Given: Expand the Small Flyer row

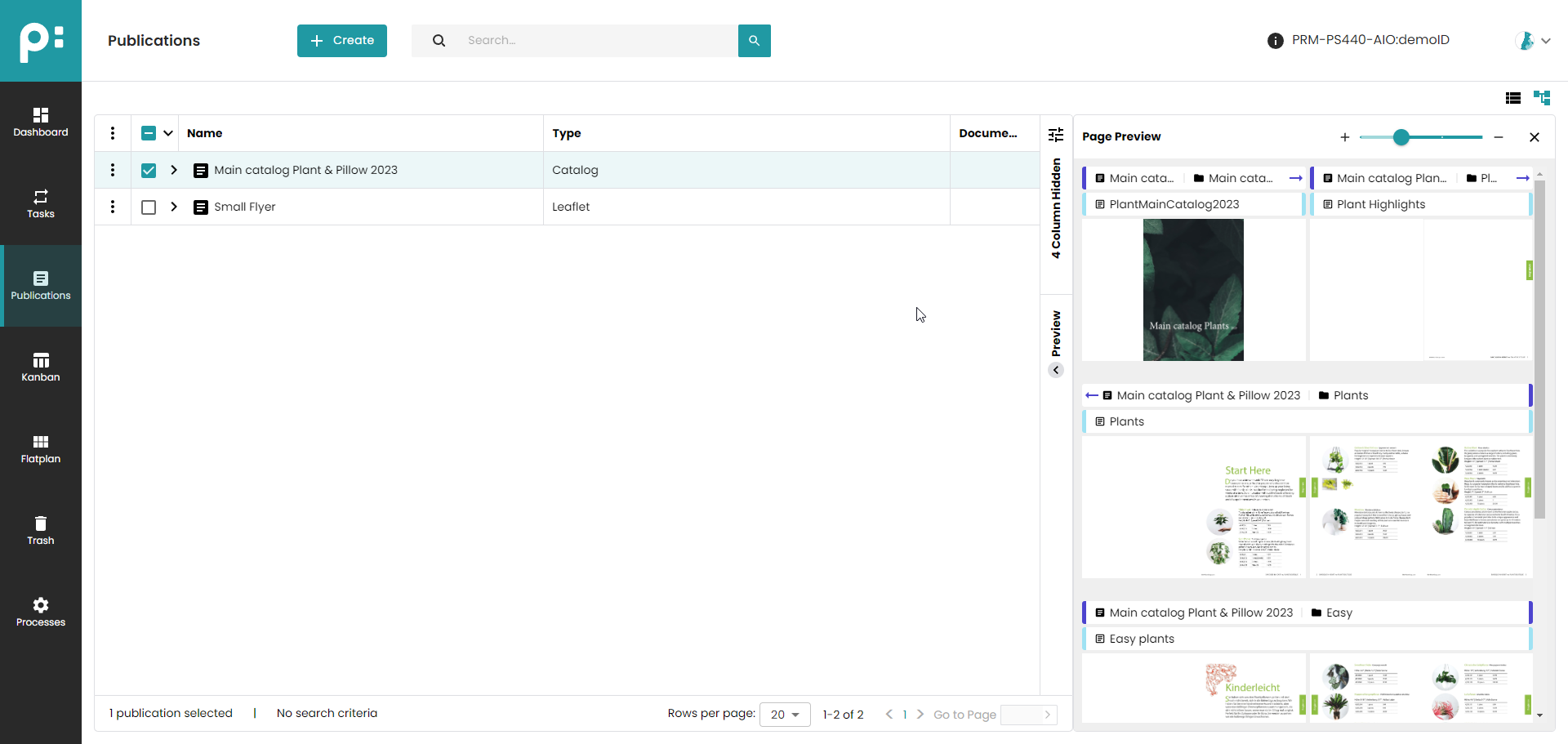Looking at the screenshot, I should coord(174,207).
